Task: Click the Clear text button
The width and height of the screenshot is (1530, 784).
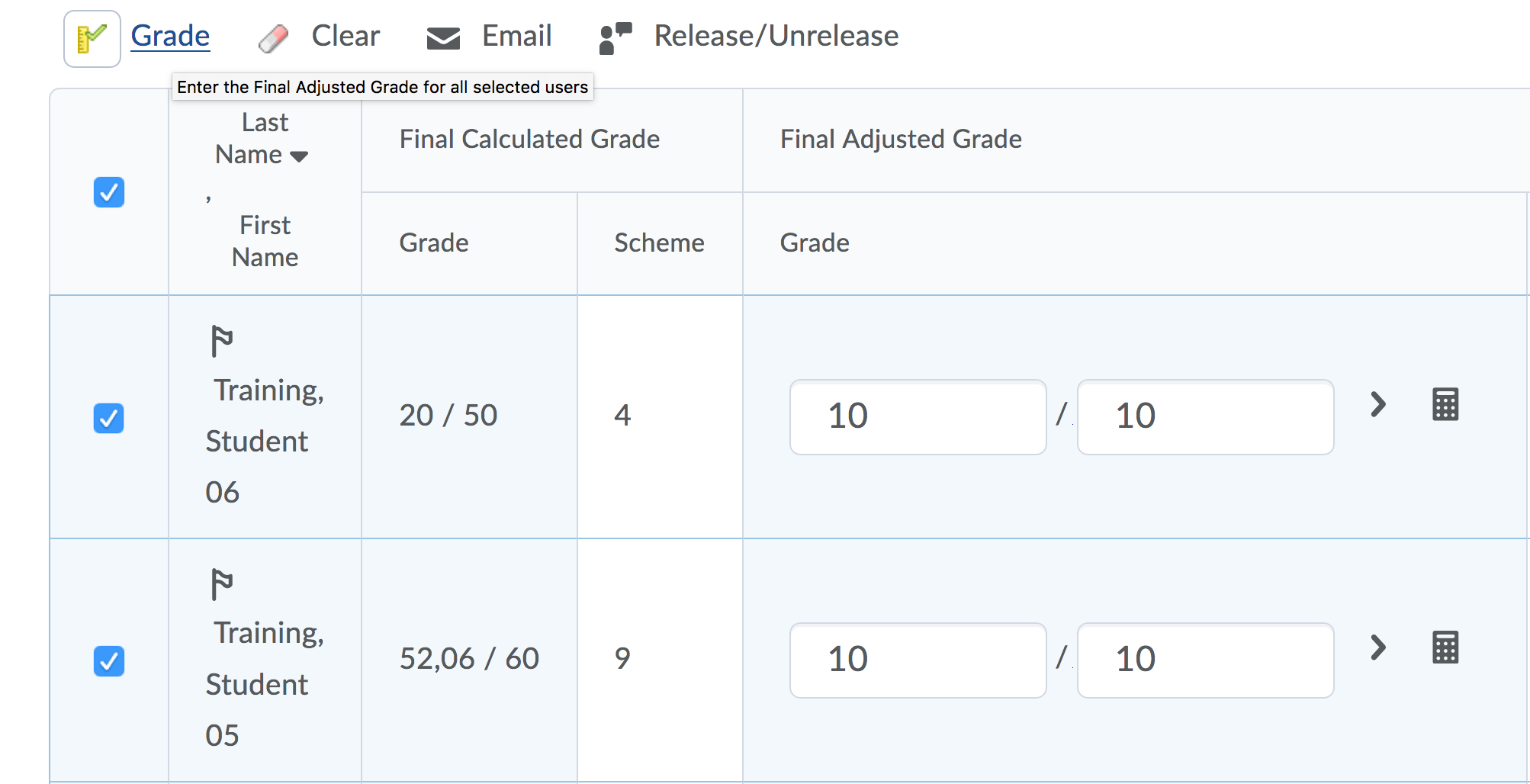Action: point(346,36)
